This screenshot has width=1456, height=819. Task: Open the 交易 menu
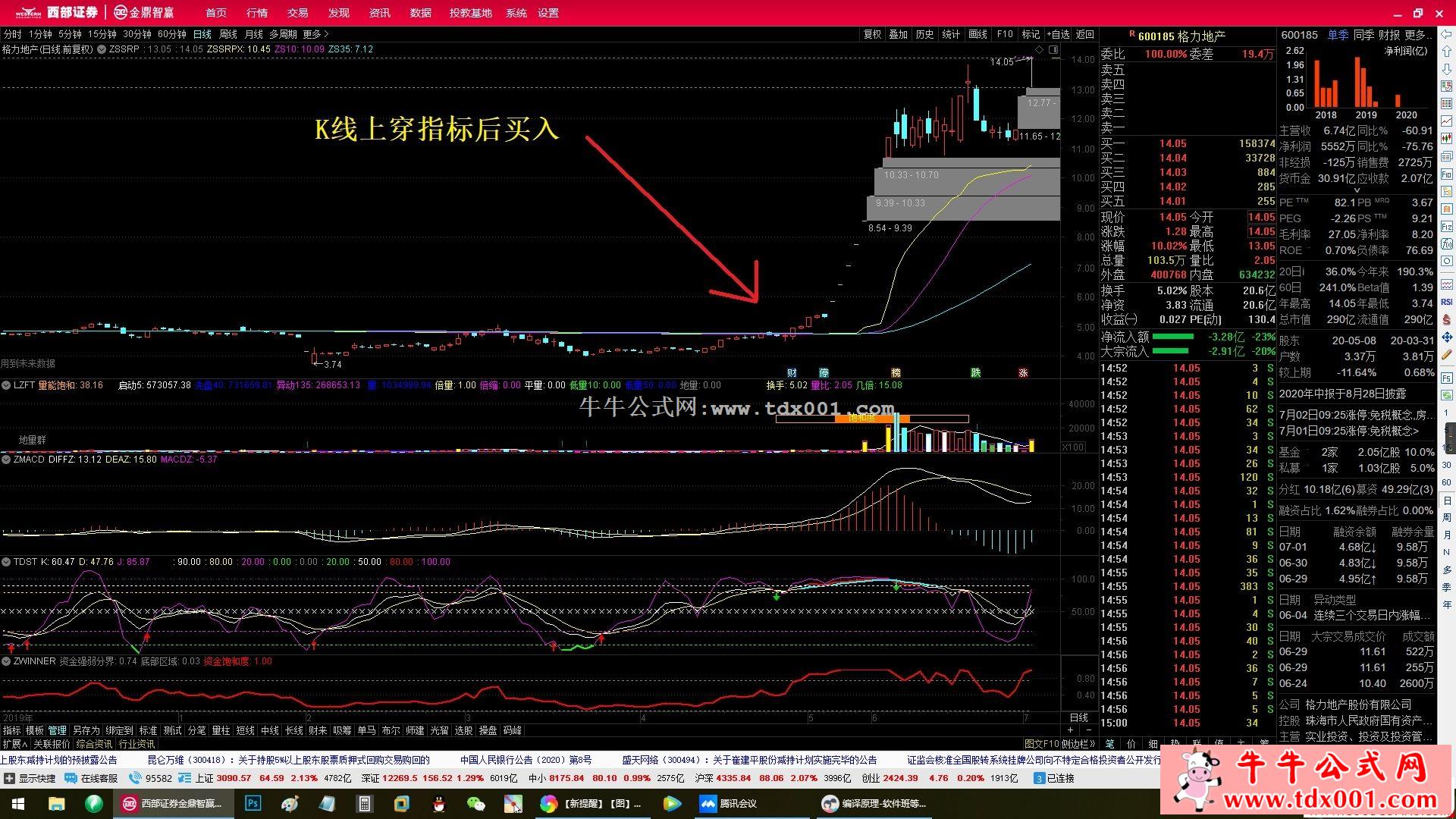pos(298,13)
